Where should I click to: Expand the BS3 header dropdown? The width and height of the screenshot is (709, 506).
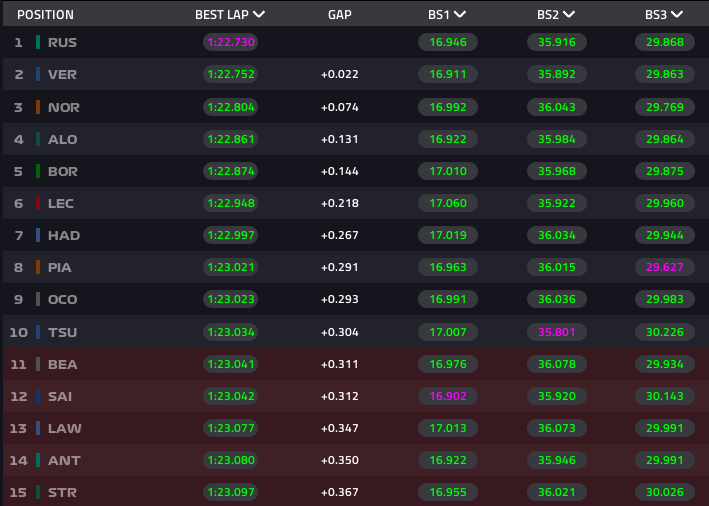tap(677, 15)
